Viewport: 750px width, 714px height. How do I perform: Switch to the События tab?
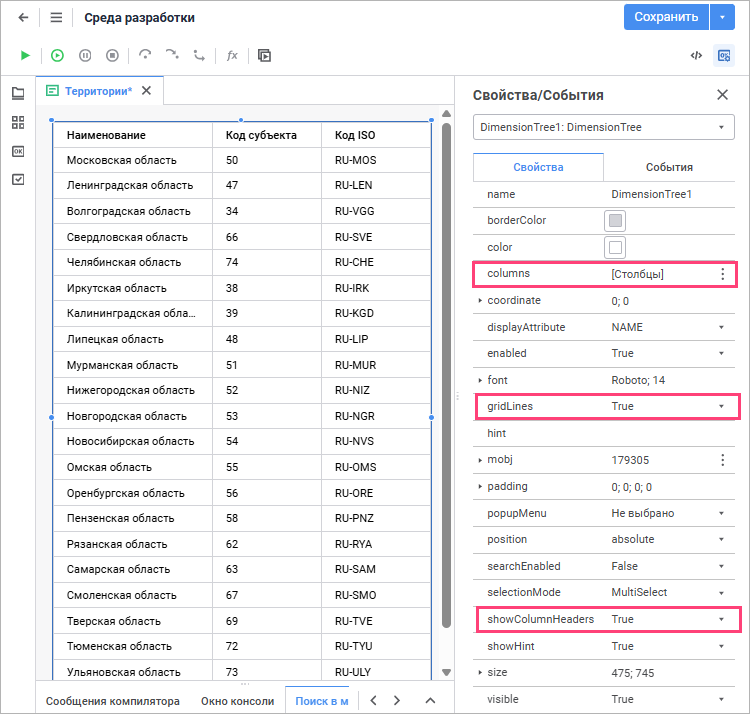tap(669, 167)
